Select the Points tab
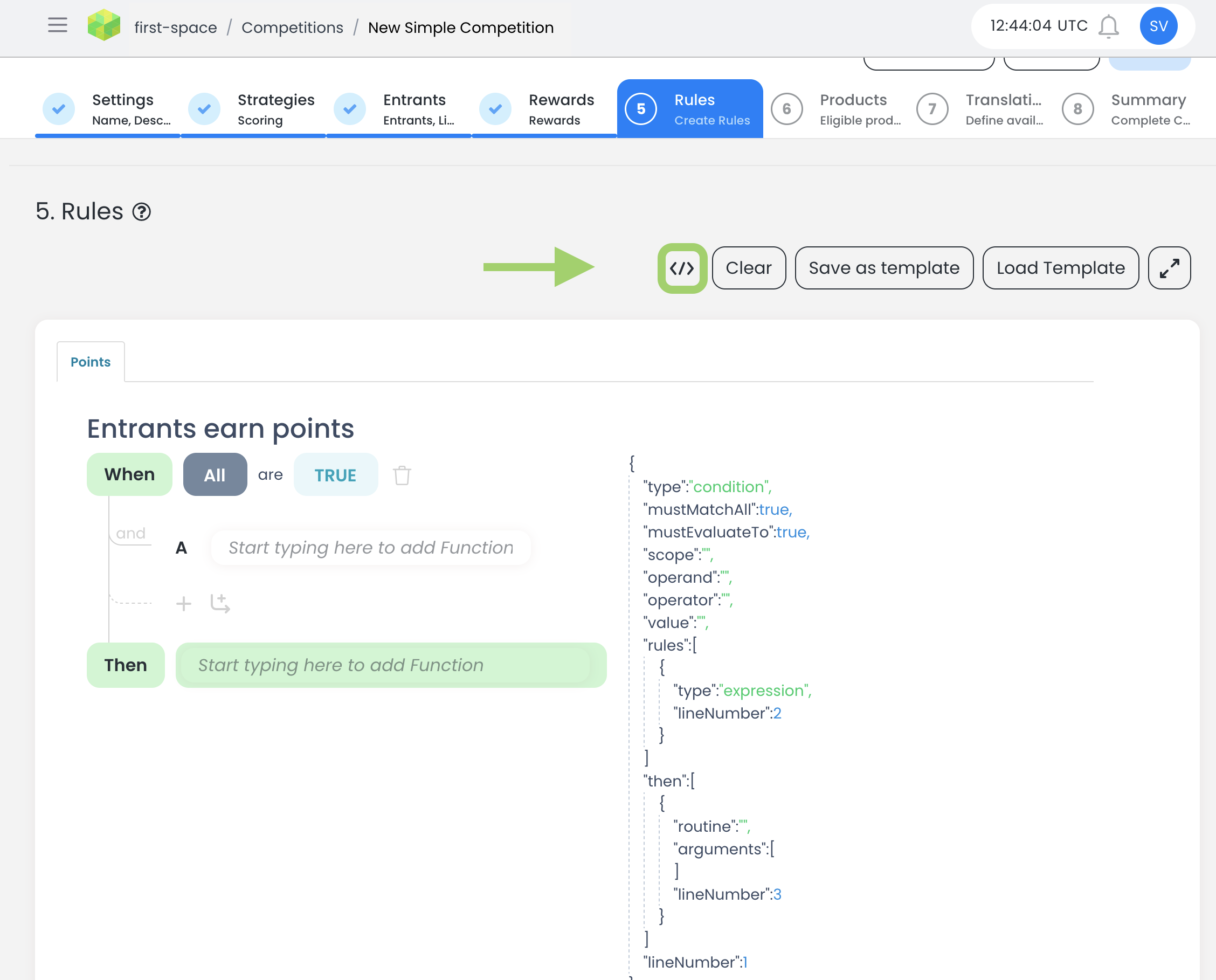Viewport: 1216px width, 980px height. point(91,362)
